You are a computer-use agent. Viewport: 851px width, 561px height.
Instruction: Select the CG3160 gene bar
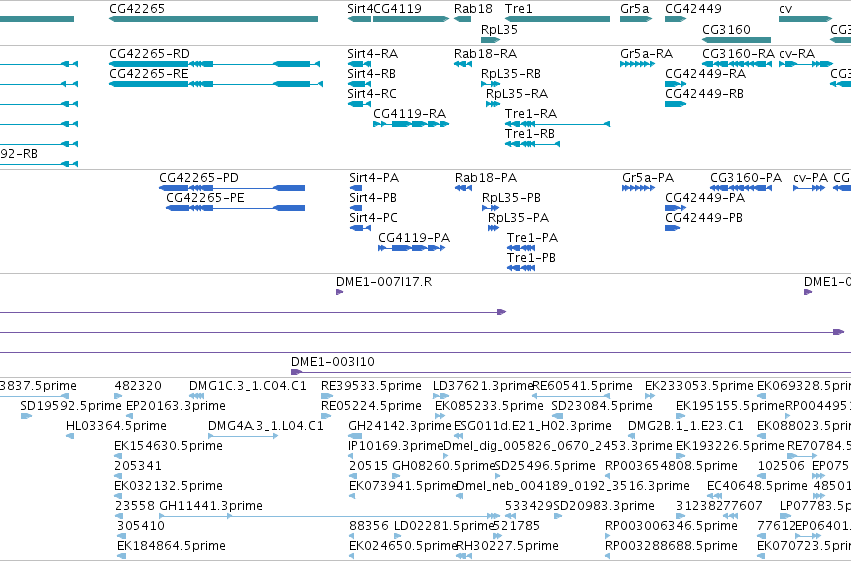tap(736, 40)
